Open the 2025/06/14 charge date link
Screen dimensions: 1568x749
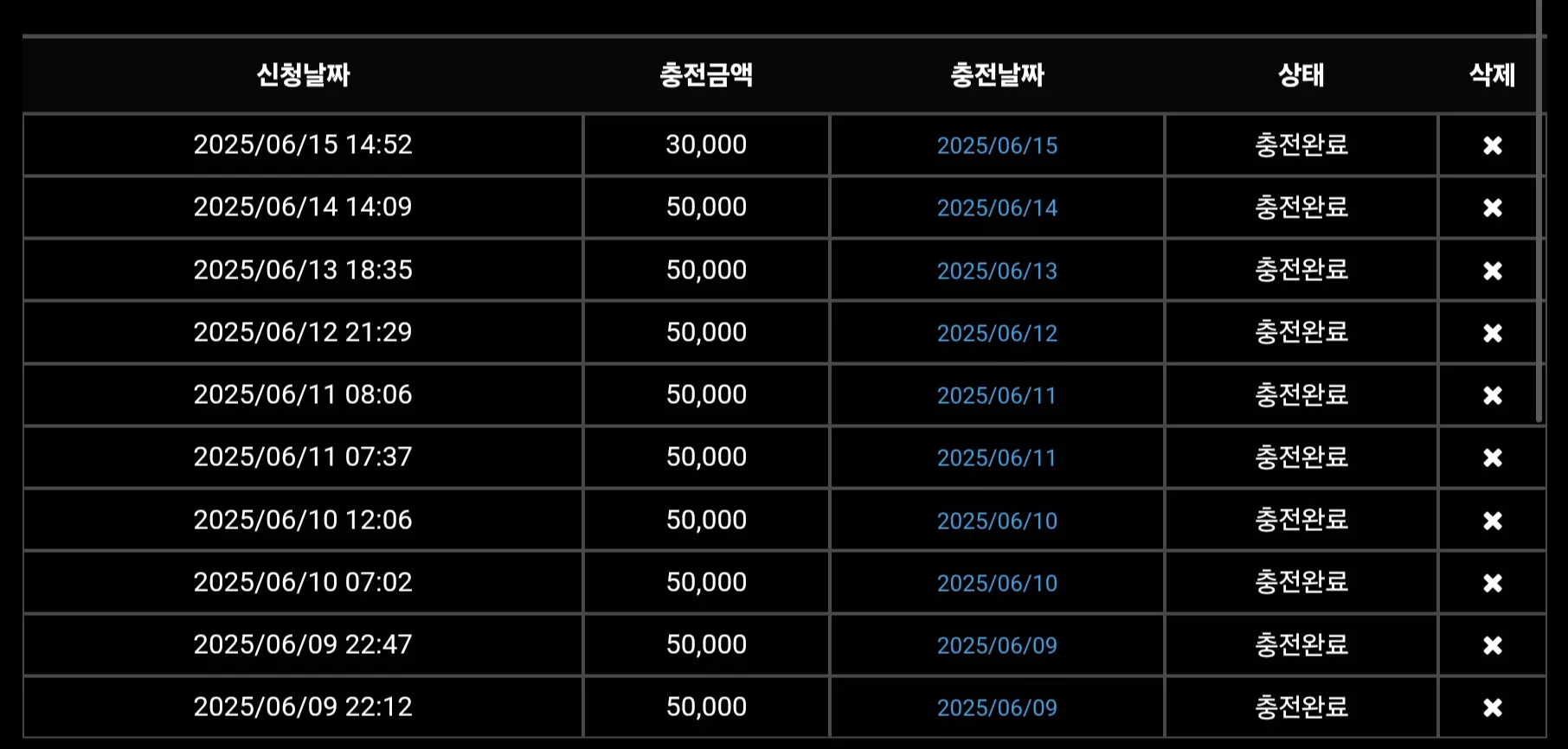[x=997, y=208]
